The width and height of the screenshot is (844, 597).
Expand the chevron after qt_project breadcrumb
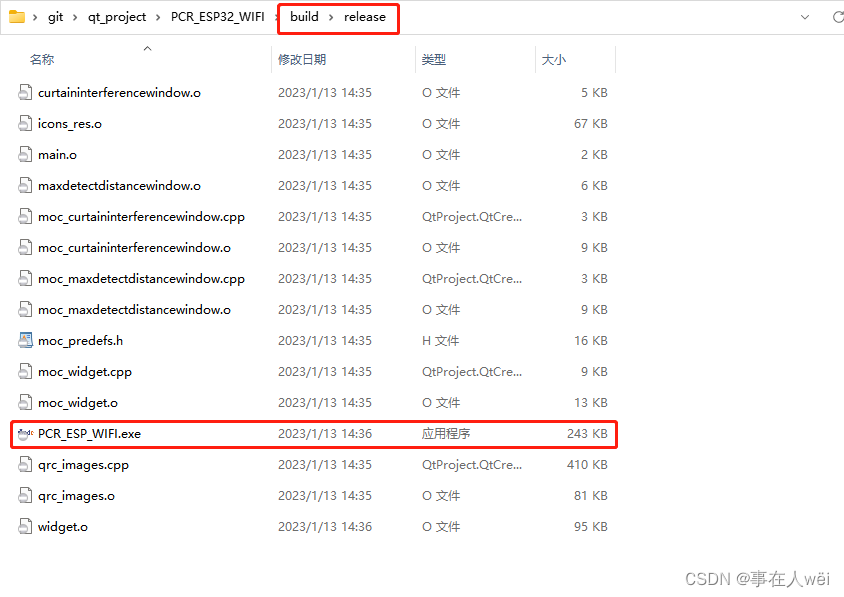tap(158, 17)
